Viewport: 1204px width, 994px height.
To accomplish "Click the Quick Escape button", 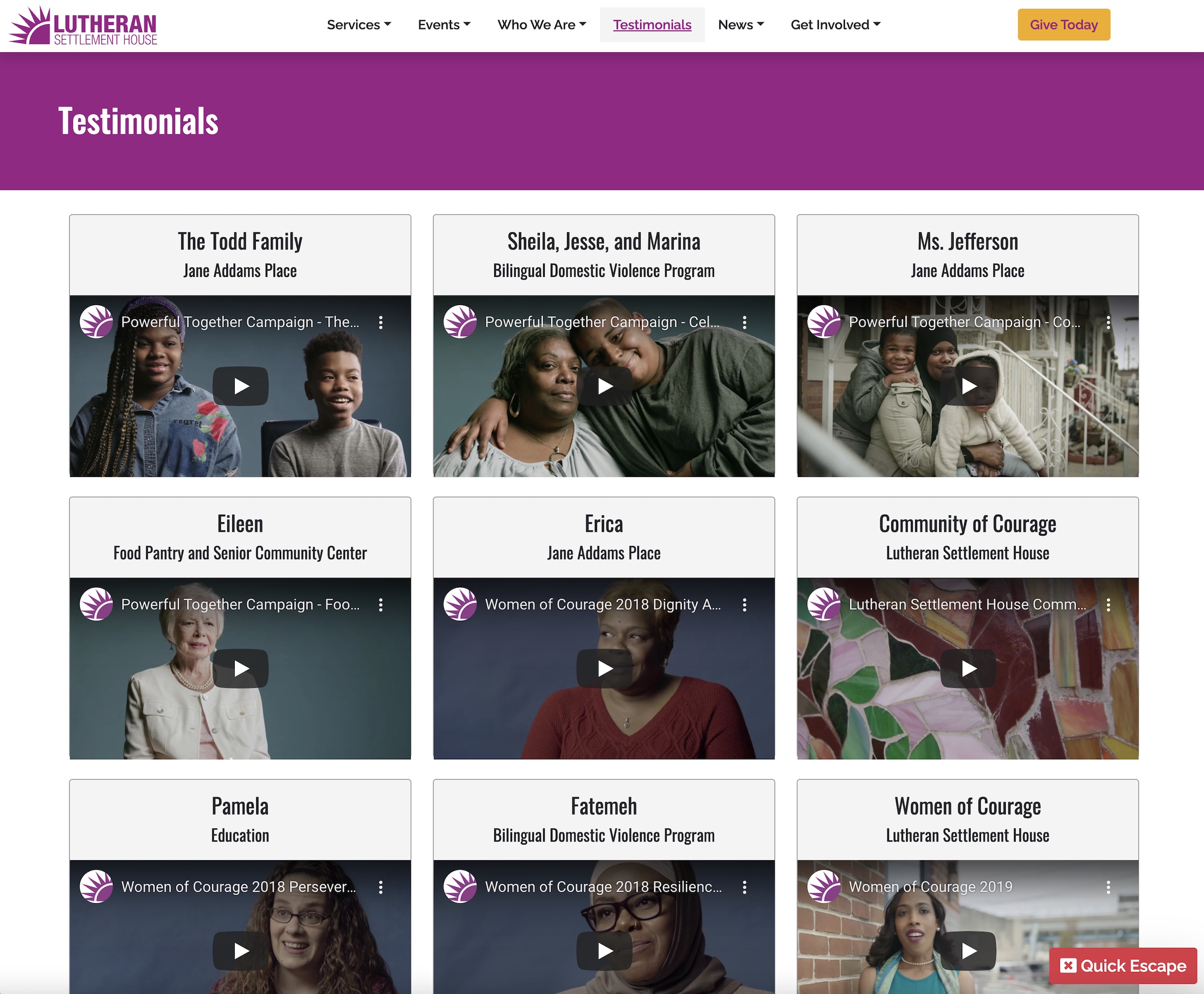I will [x=1123, y=966].
